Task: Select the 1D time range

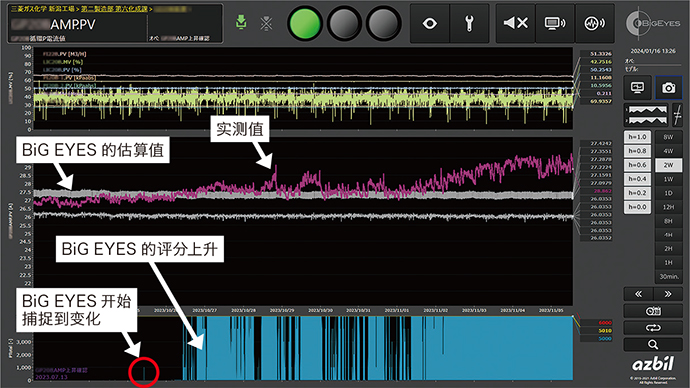Action: point(668,193)
